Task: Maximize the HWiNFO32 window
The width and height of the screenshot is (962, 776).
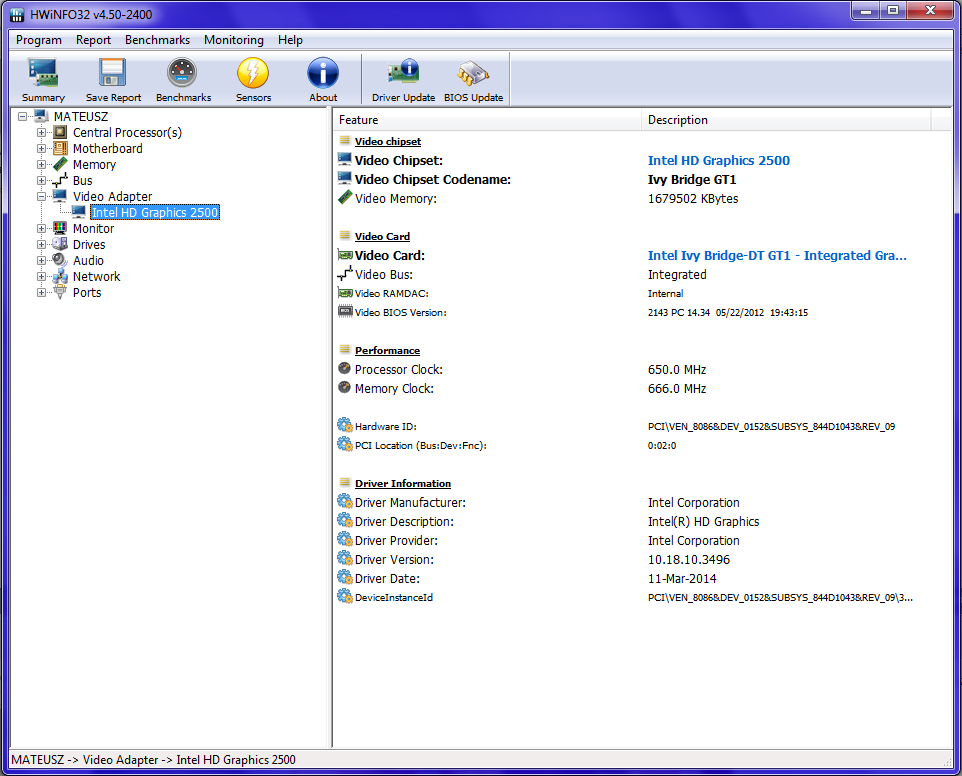Action: 893,10
